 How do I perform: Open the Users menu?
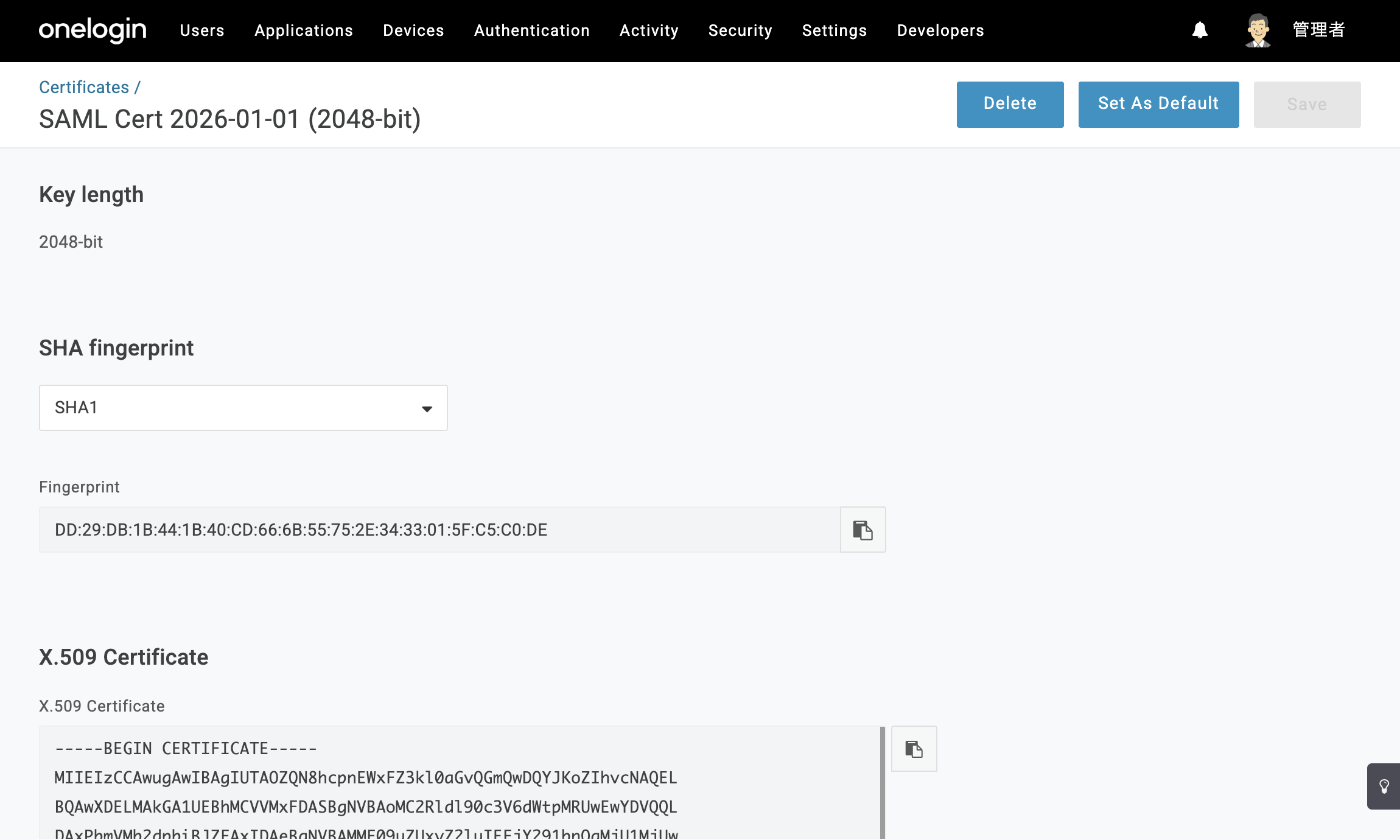tap(202, 30)
